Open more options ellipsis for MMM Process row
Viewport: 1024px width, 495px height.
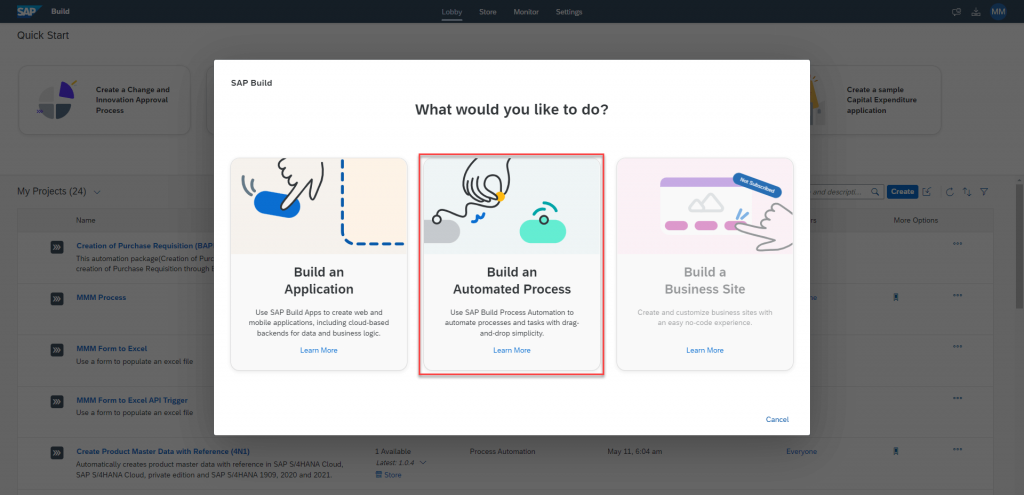(x=957, y=295)
